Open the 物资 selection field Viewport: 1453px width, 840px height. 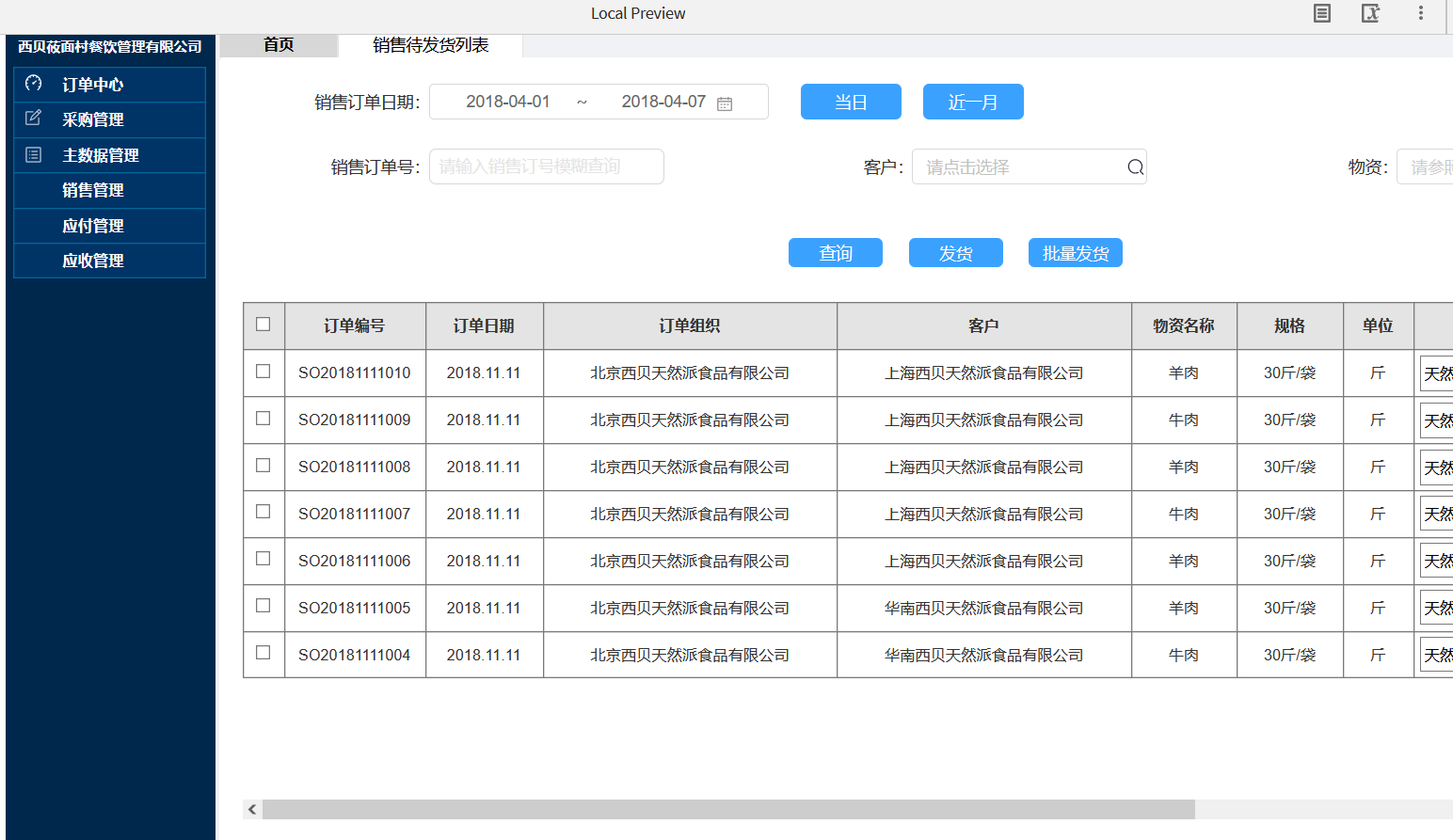click(1425, 166)
